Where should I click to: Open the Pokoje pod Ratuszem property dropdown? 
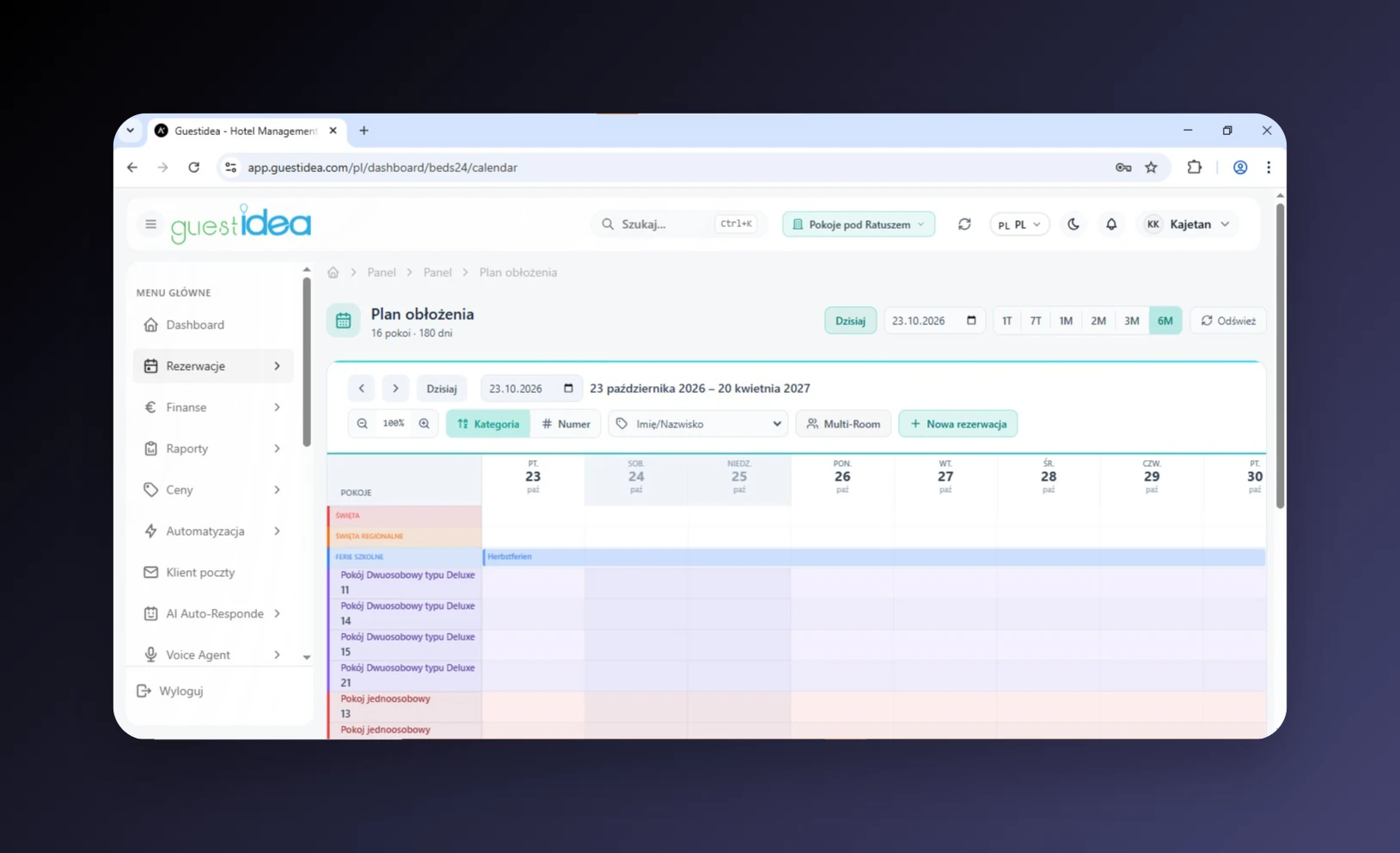(x=859, y=224)
